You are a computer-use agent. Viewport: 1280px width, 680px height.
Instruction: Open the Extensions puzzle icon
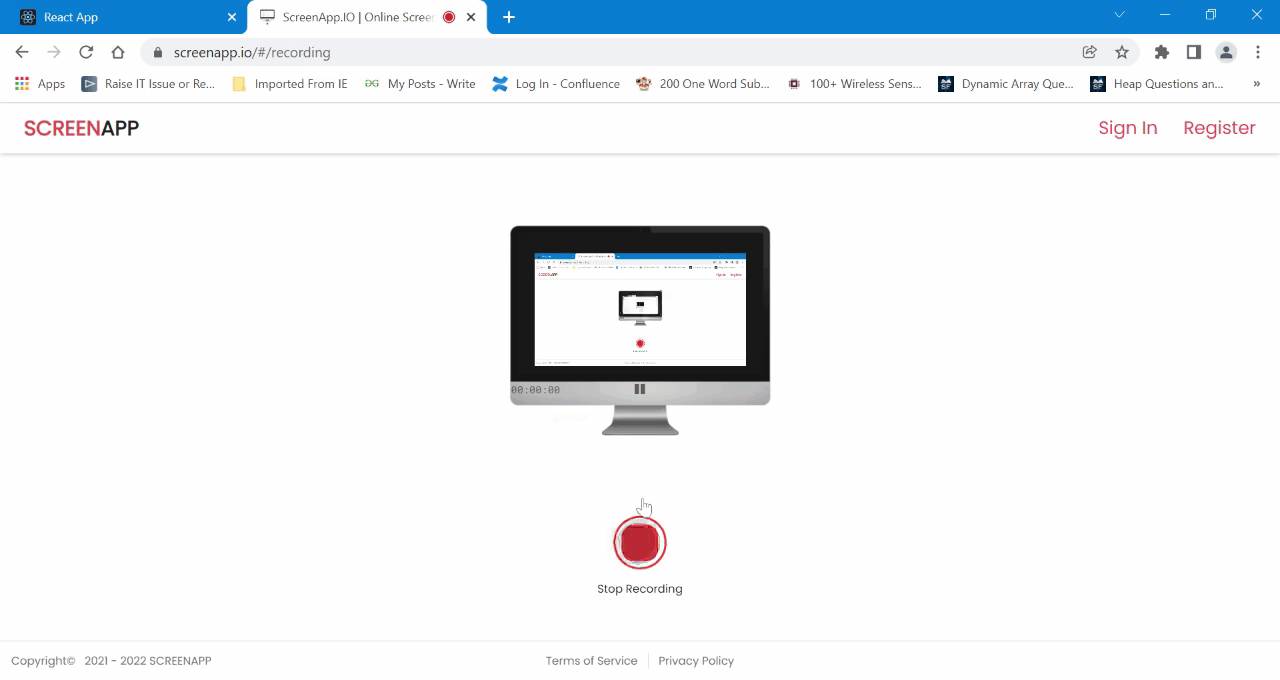pos(1162,52)
